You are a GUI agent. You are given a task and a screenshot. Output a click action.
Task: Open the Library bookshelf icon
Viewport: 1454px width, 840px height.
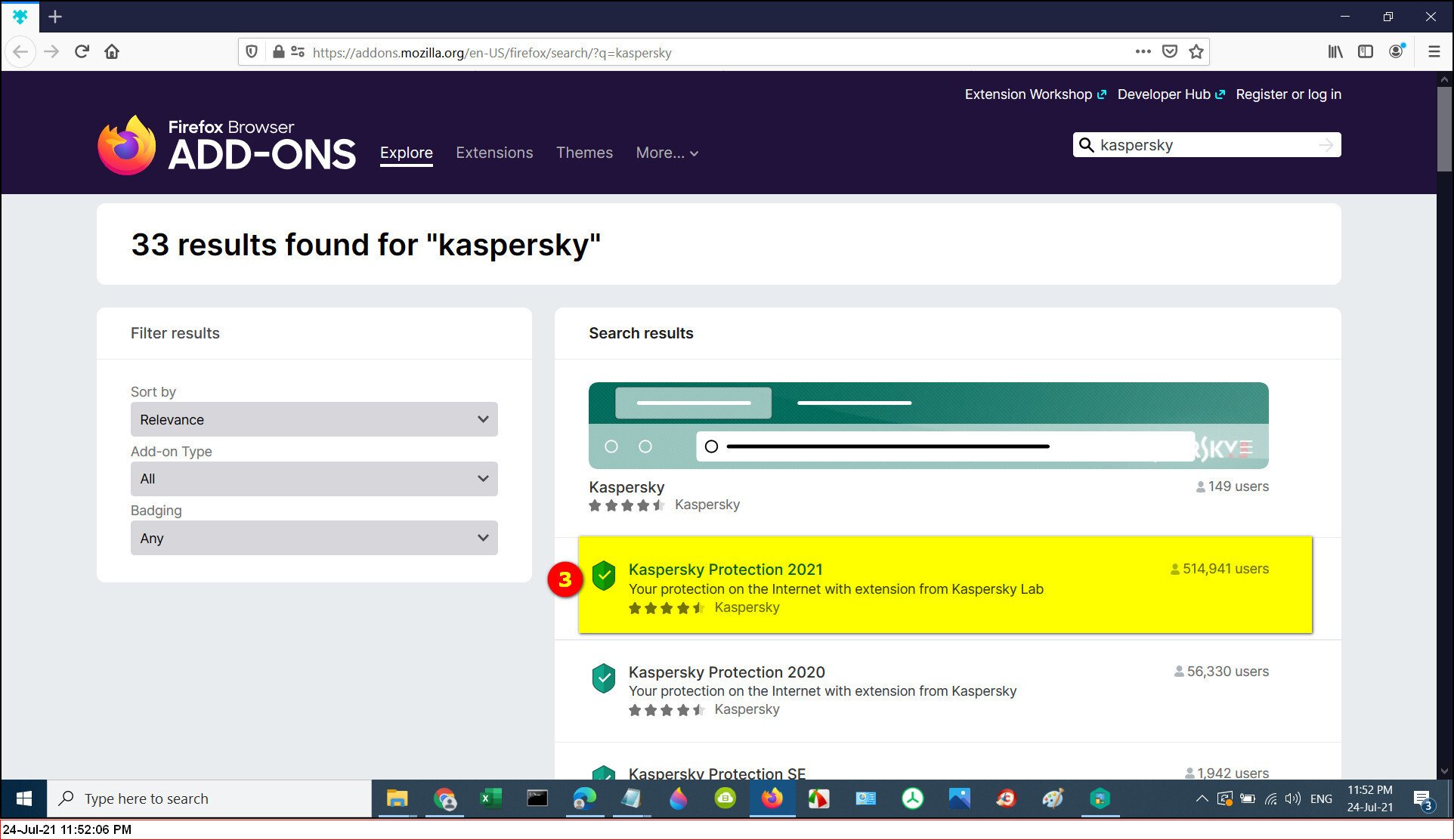point(1335,51)
